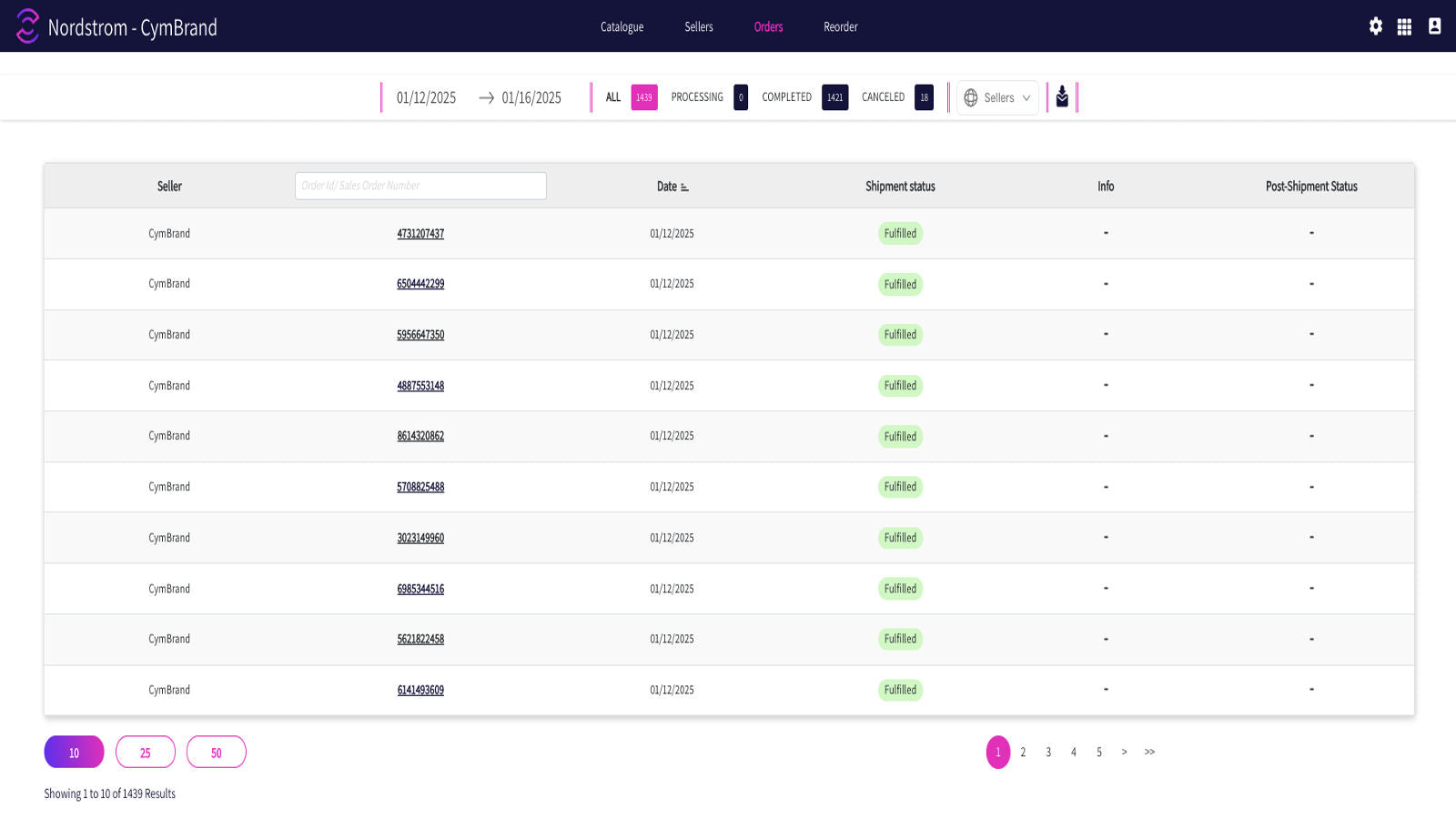
Task: Click the apps grid icon in top bar
Action: (x=1404, y=26)
